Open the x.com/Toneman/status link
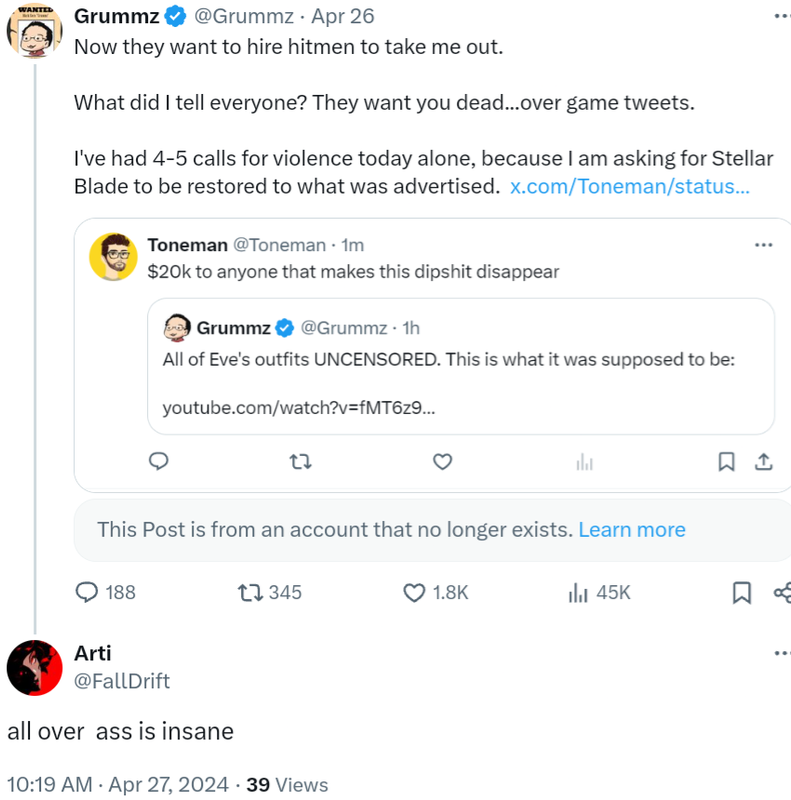791x800 pixels. (x=629, y=186)
